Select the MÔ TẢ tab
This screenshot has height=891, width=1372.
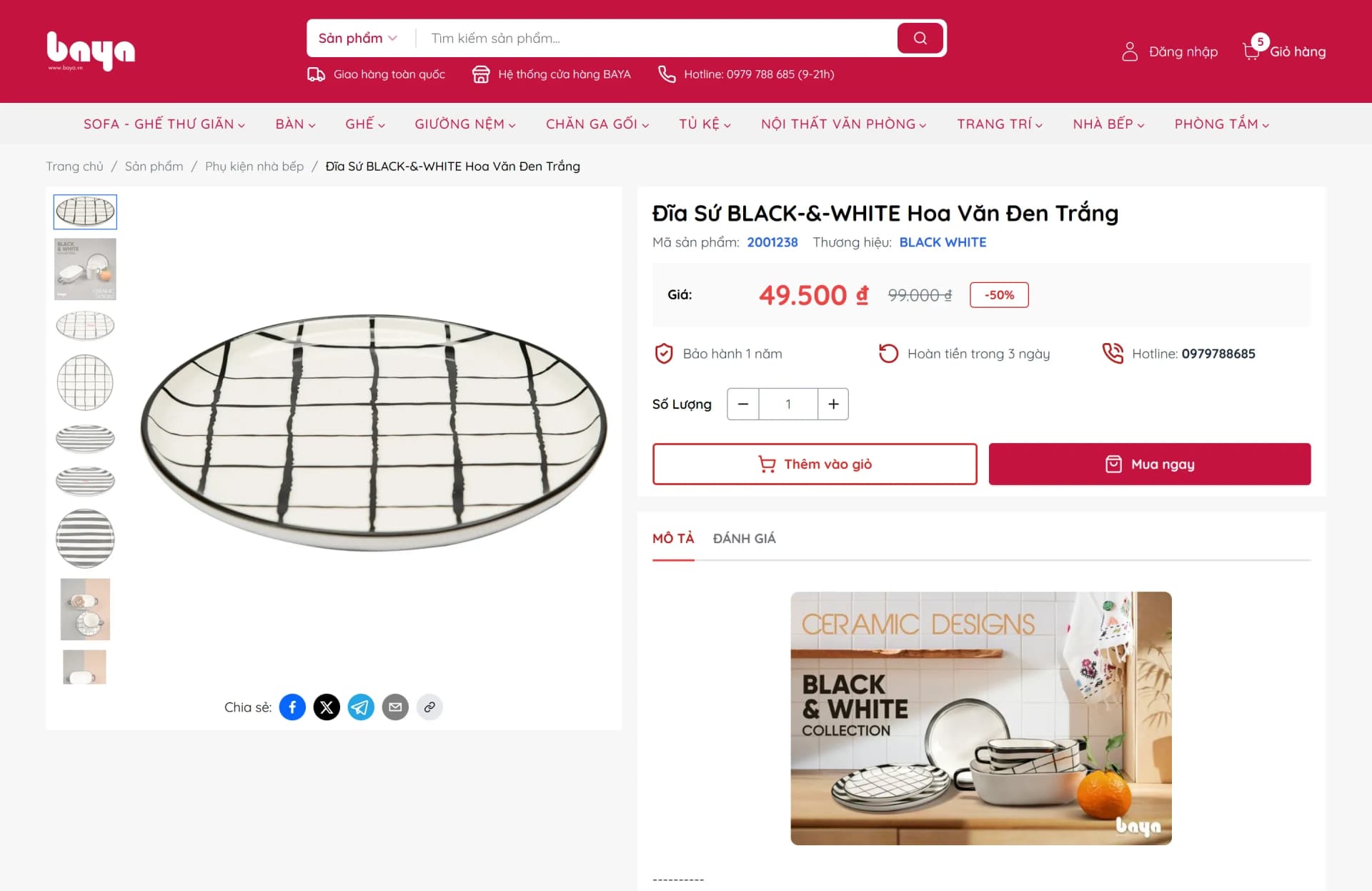click(x=673, y=539)
